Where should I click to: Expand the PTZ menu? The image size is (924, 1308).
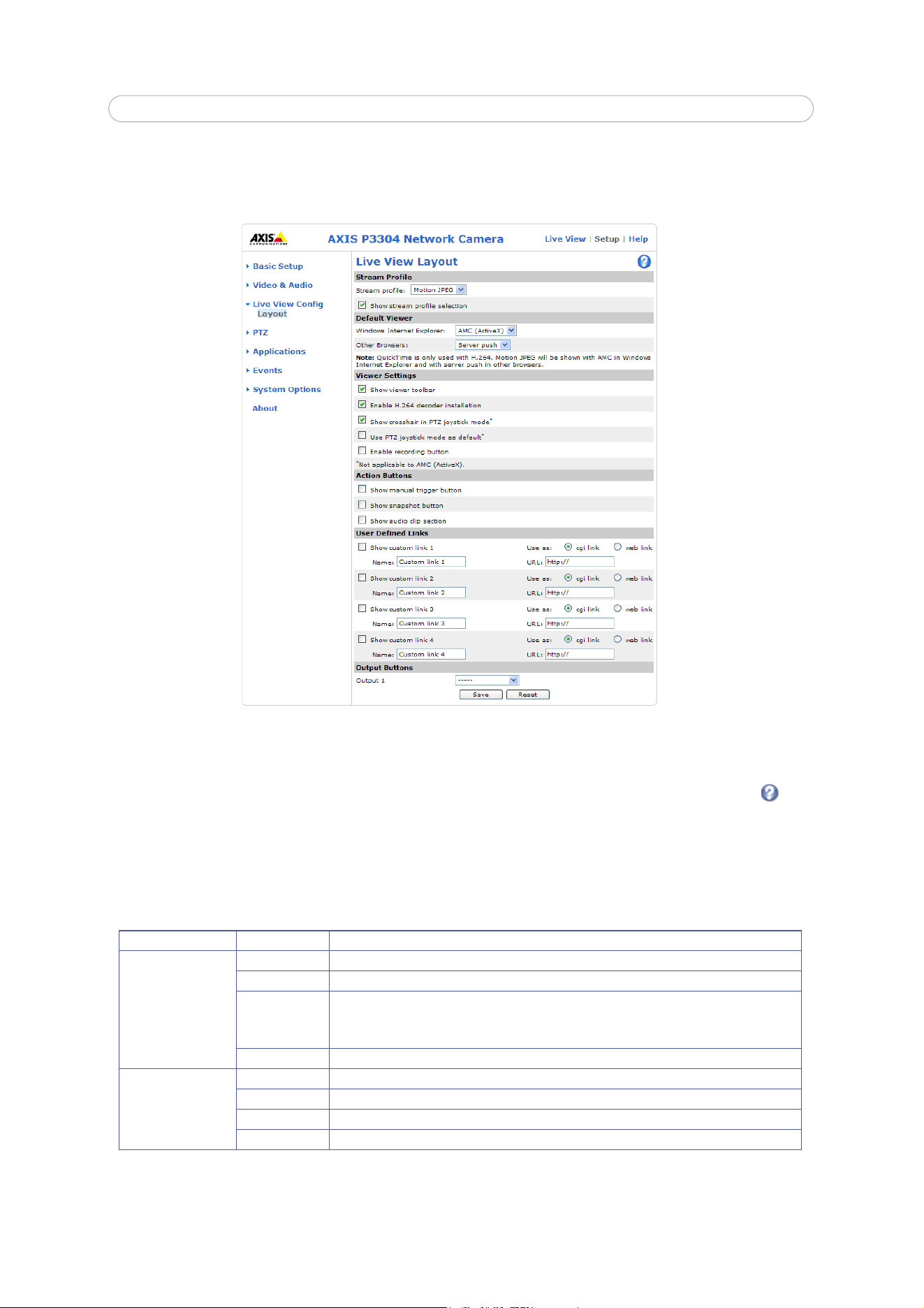[260, 333]
